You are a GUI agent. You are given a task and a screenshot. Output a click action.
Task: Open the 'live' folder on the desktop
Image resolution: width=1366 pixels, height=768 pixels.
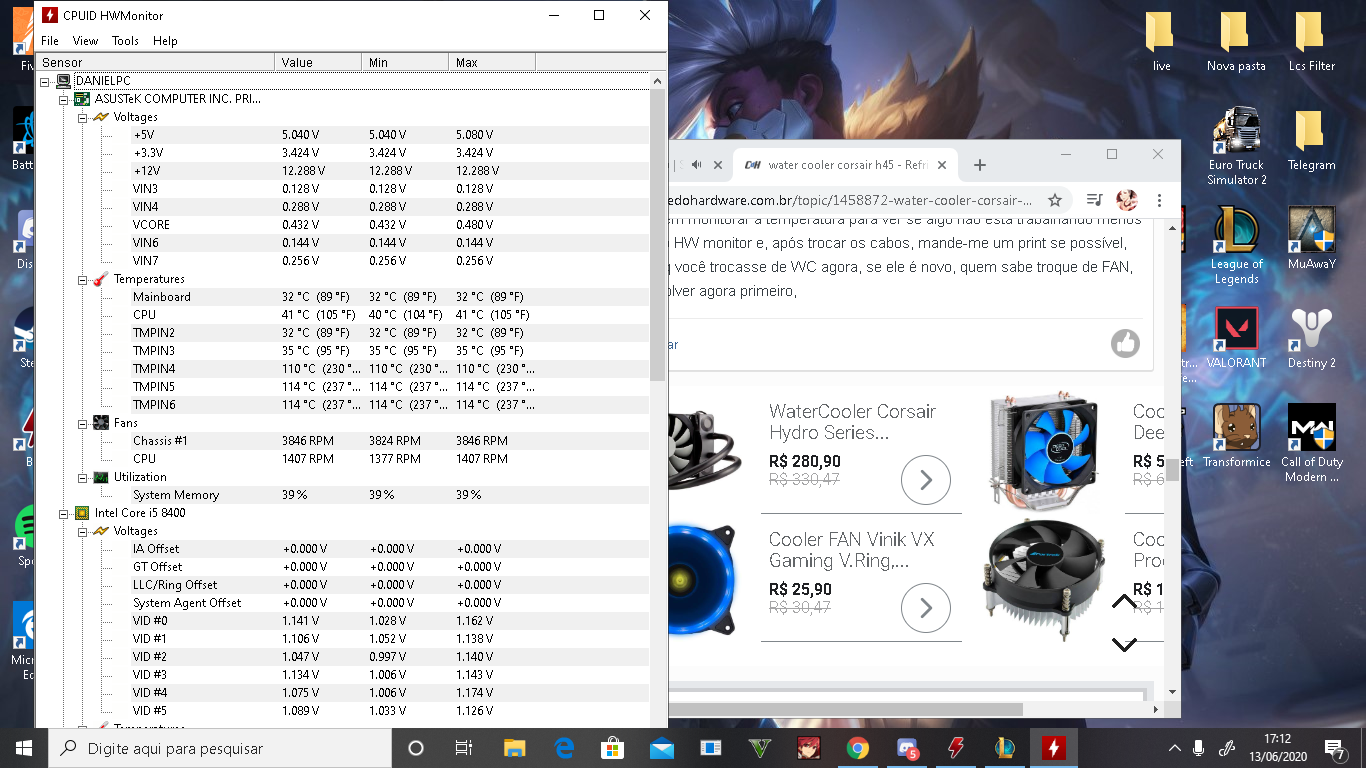[1161, 42]
